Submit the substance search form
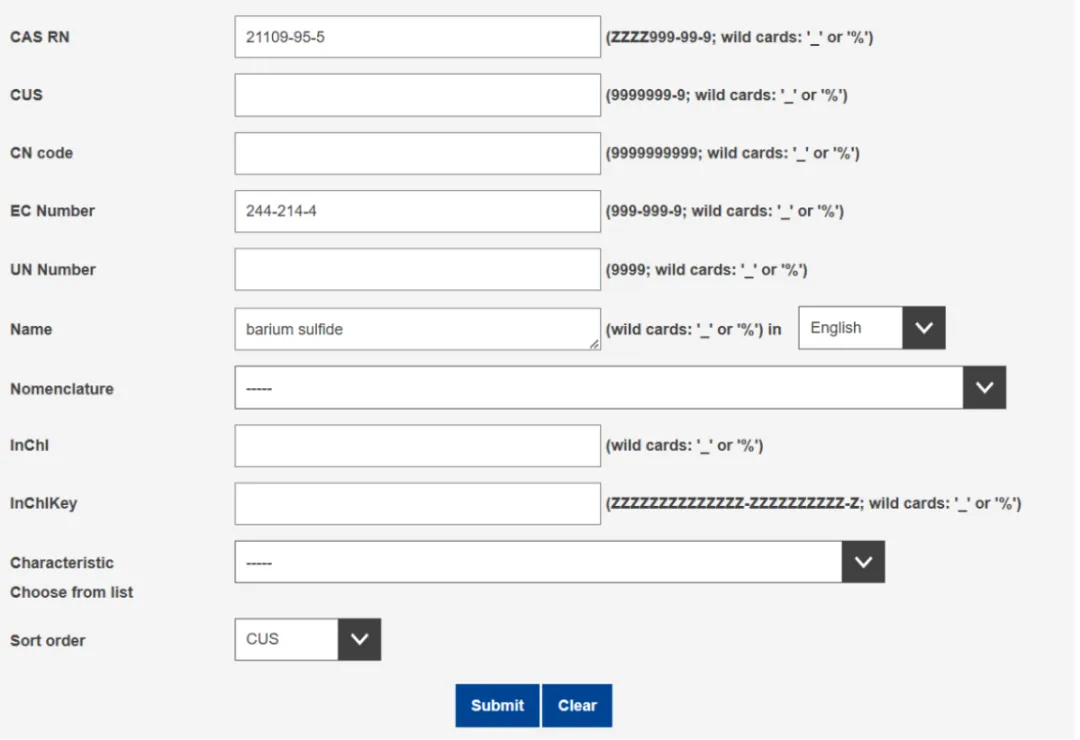The width and height of the screenshot is (1080, 740). pos(497,705)
